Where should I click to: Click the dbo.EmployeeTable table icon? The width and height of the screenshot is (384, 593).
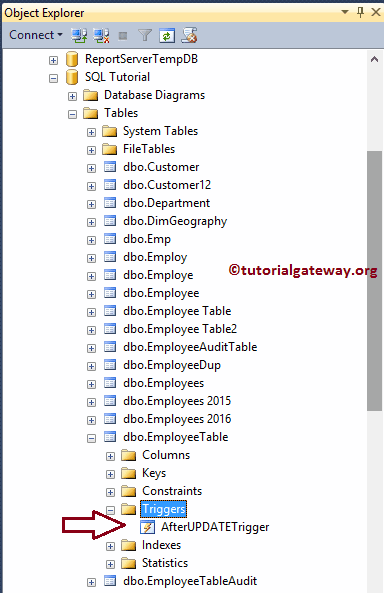coord(110,437)
